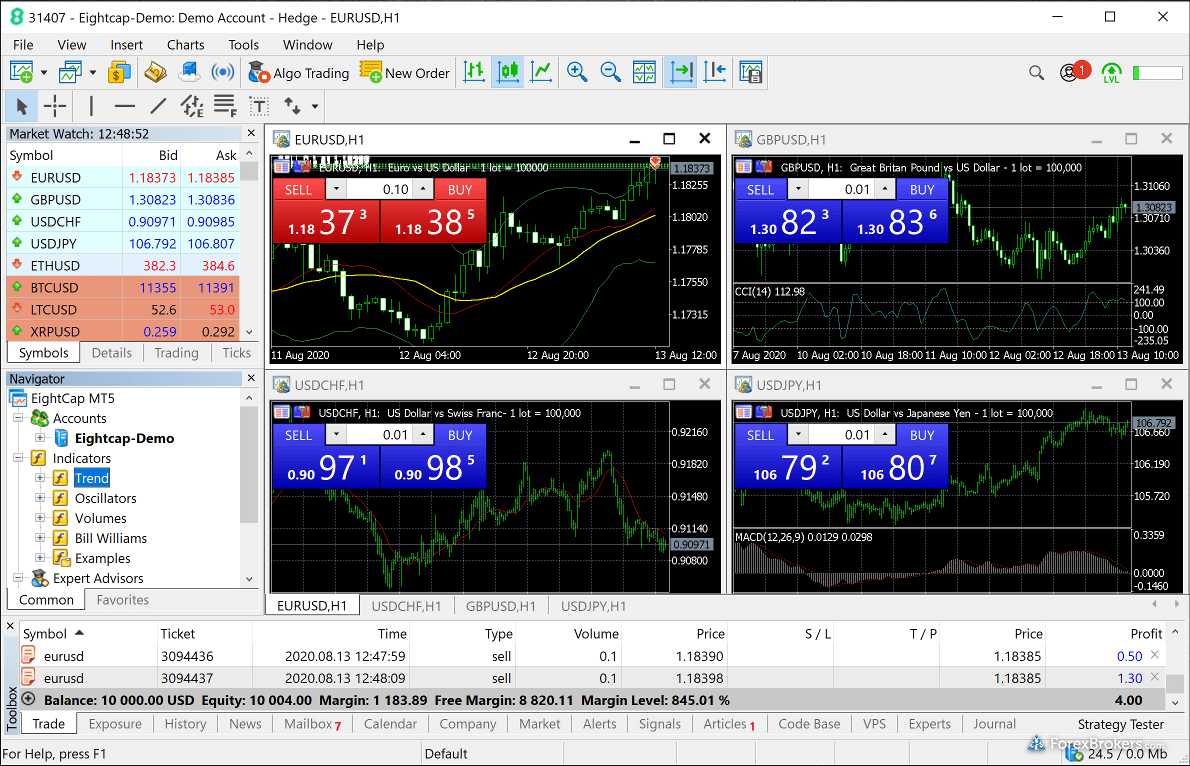Open the New Chart dropdown arrow

pyautogui.click(x=43, y=73)
